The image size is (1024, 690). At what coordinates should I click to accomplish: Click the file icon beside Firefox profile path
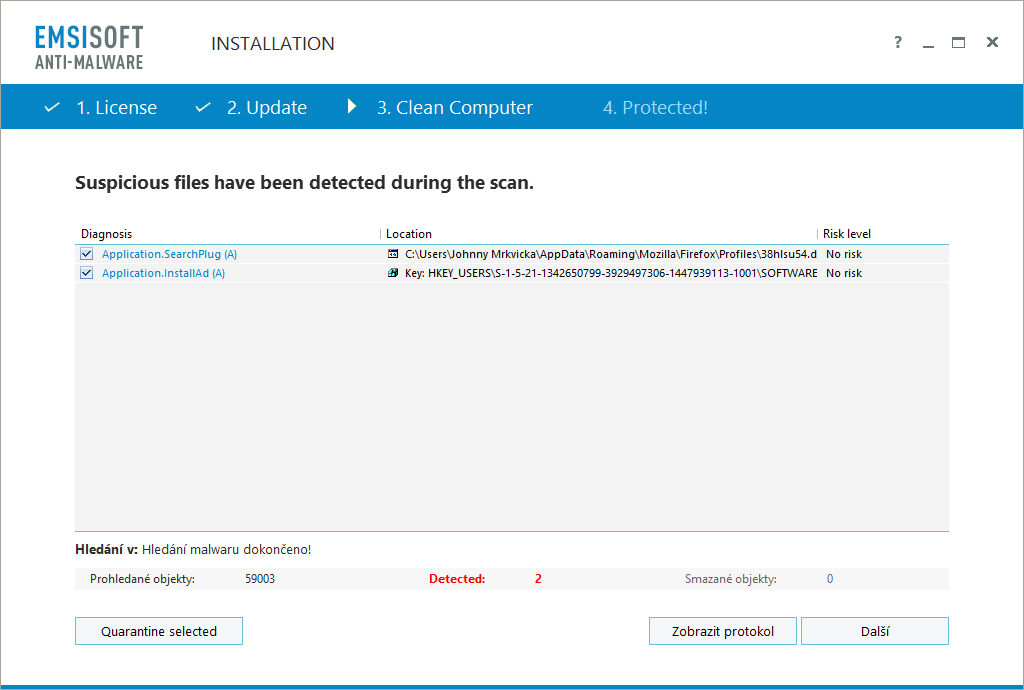(x=392, y=254)
